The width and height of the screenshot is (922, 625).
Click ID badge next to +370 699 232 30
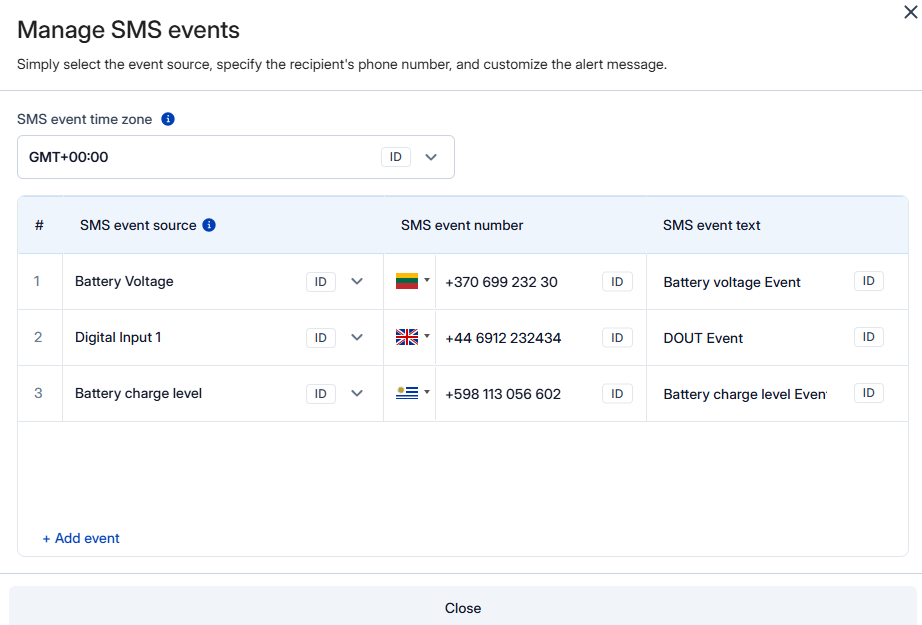[x=617, y=282]
